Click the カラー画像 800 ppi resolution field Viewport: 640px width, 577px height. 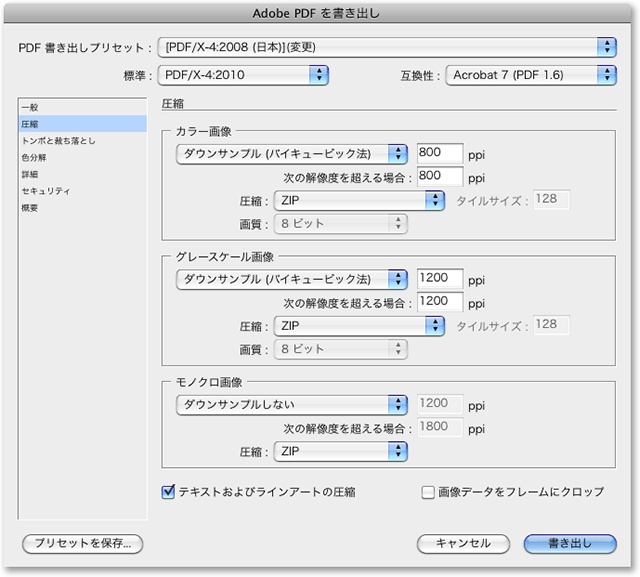[x=440, y=154]
